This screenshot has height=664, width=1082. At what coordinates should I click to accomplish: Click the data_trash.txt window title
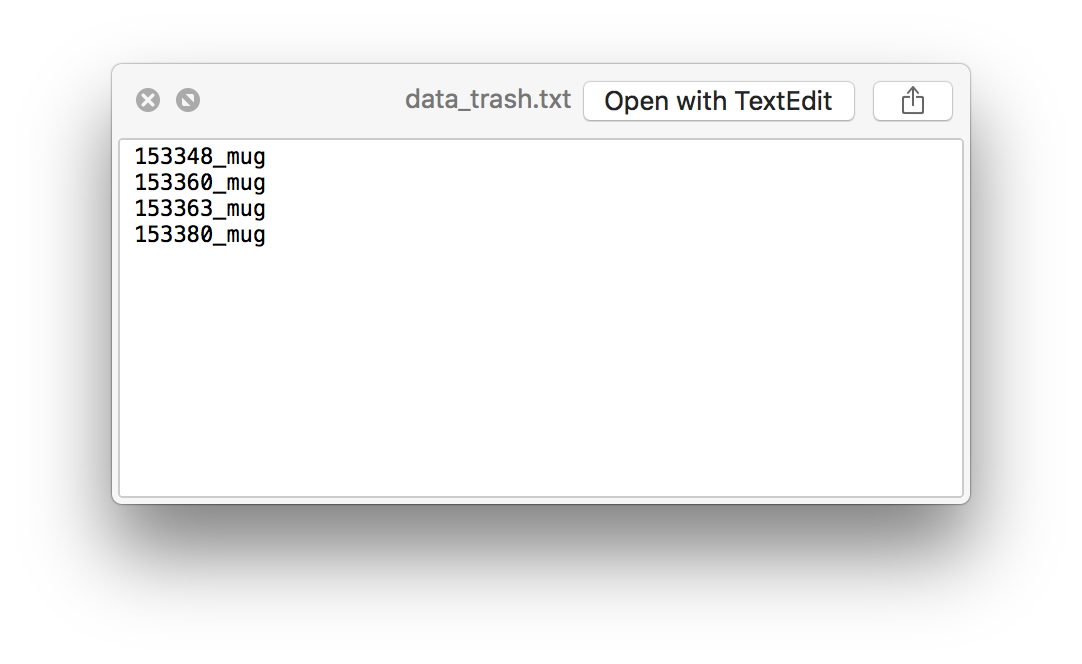(x=488, y=99)
